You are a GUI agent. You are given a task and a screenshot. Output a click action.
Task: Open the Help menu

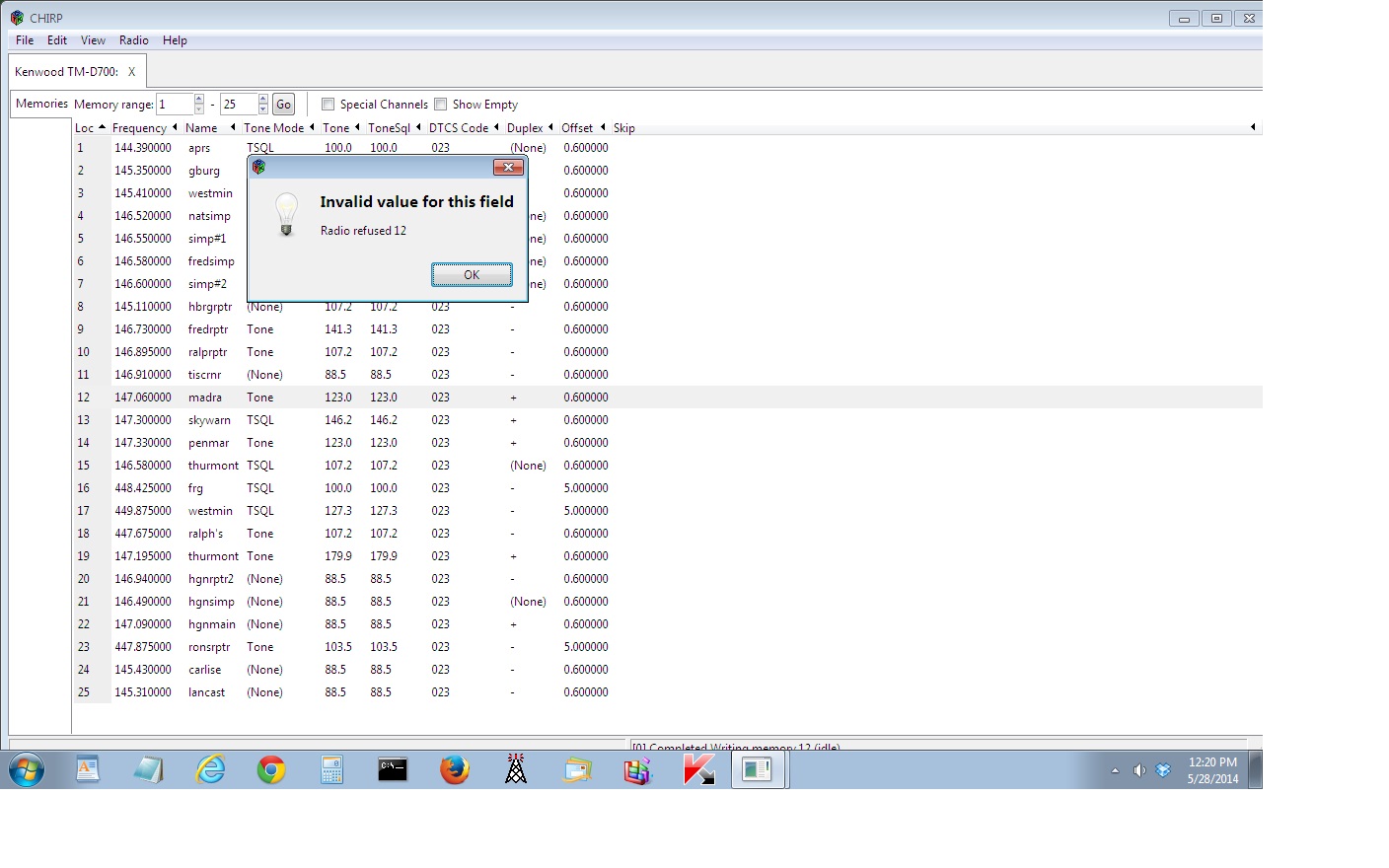tap(175, 40)
